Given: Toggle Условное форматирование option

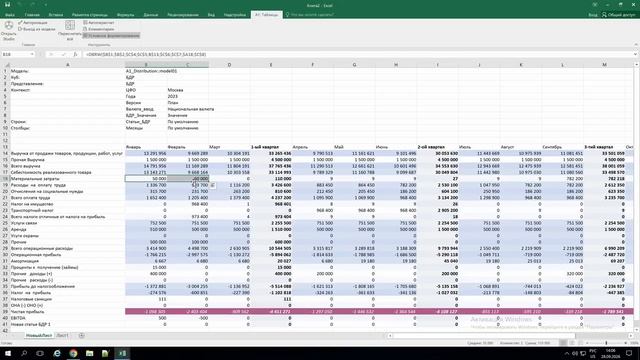Looking at the screenshot, I should (111, 36).
